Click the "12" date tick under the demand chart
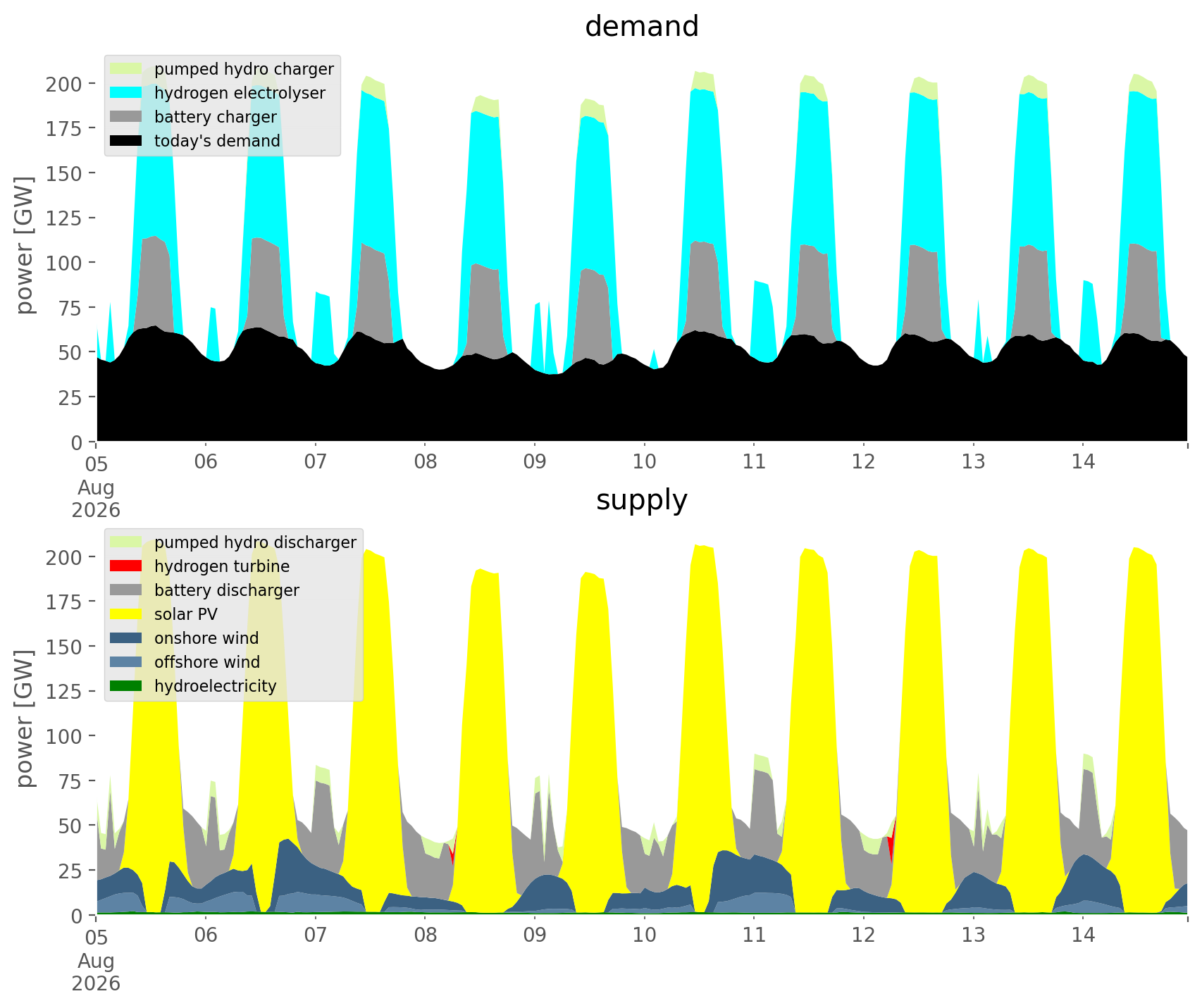 point(864,463)
